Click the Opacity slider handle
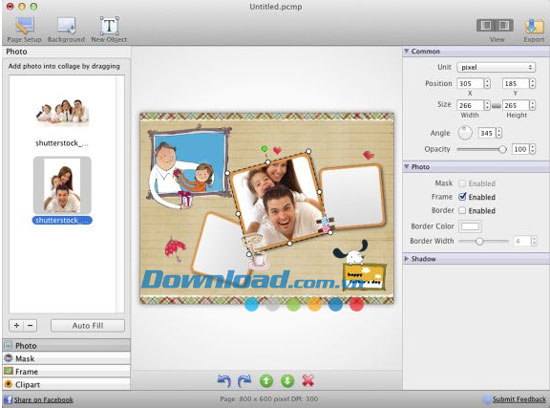 click(503, 149)
